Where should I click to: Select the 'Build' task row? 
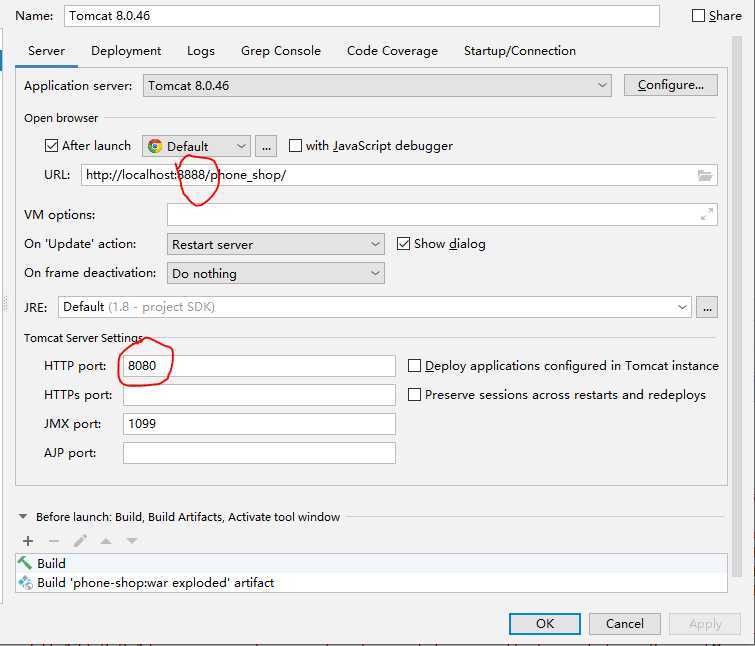371,563
